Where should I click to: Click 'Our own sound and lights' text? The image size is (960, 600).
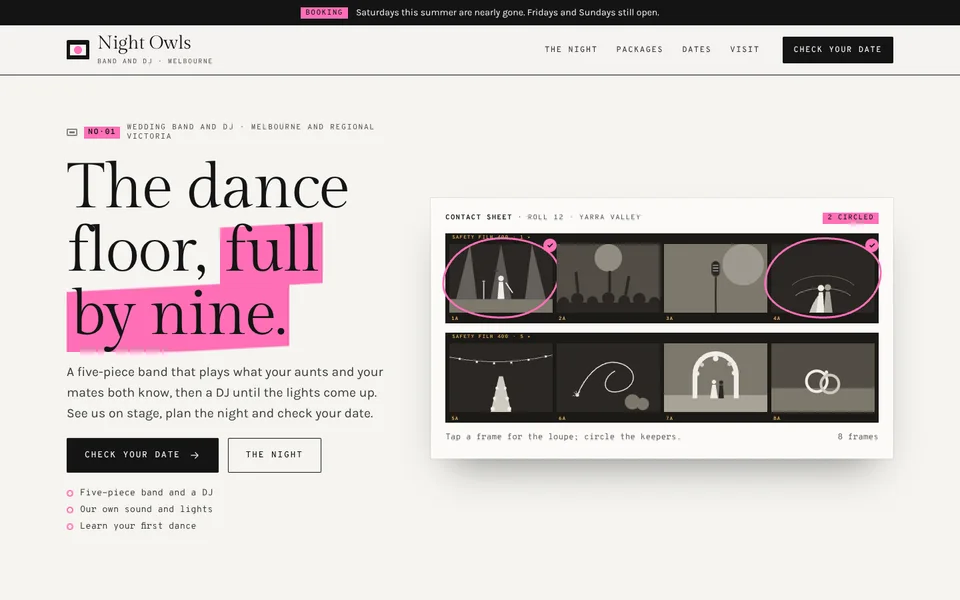[x=146, y=509]
